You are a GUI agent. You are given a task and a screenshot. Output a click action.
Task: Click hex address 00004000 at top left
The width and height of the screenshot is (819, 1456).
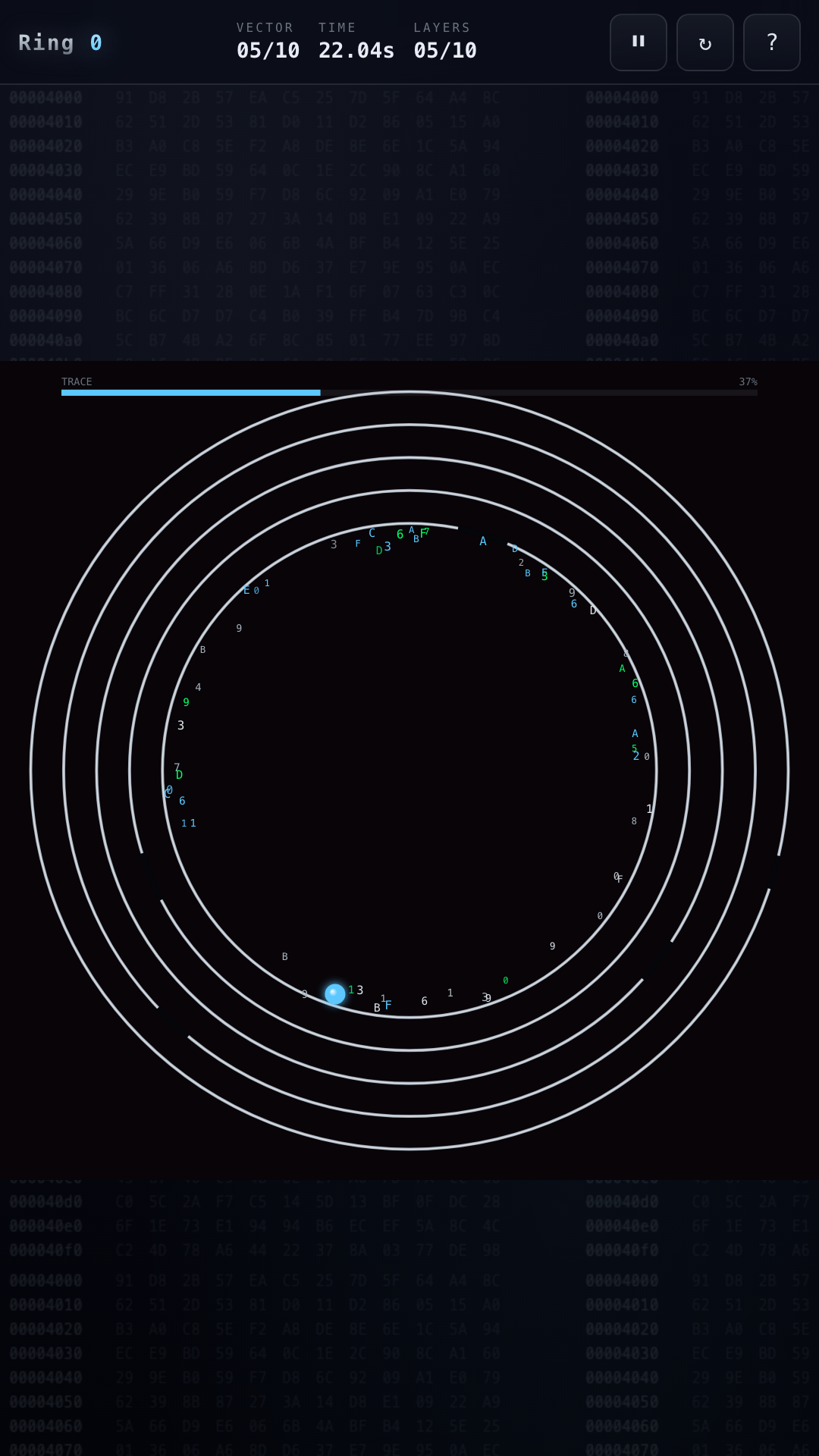[45, 98]
